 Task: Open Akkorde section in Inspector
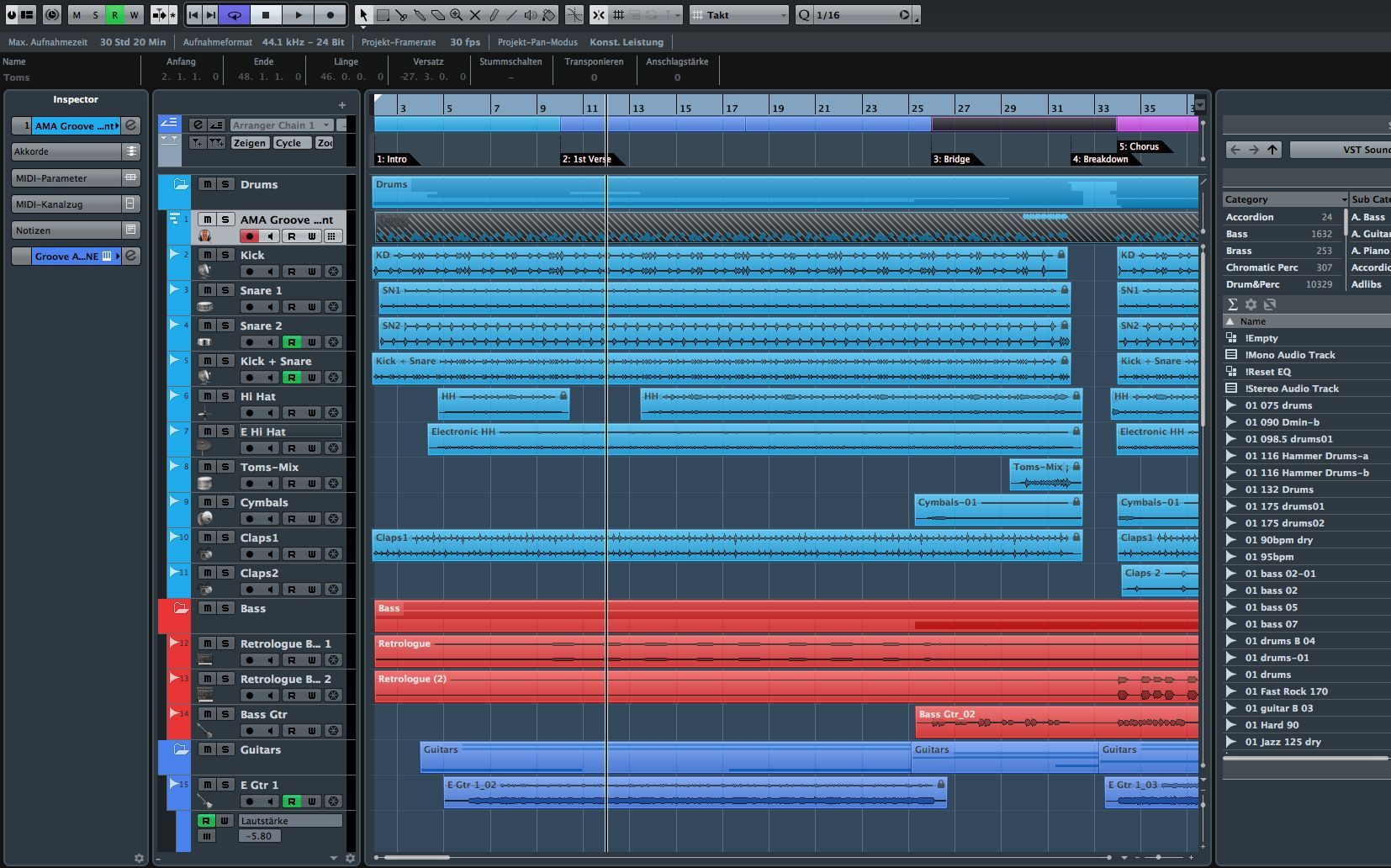click(76, 151)
